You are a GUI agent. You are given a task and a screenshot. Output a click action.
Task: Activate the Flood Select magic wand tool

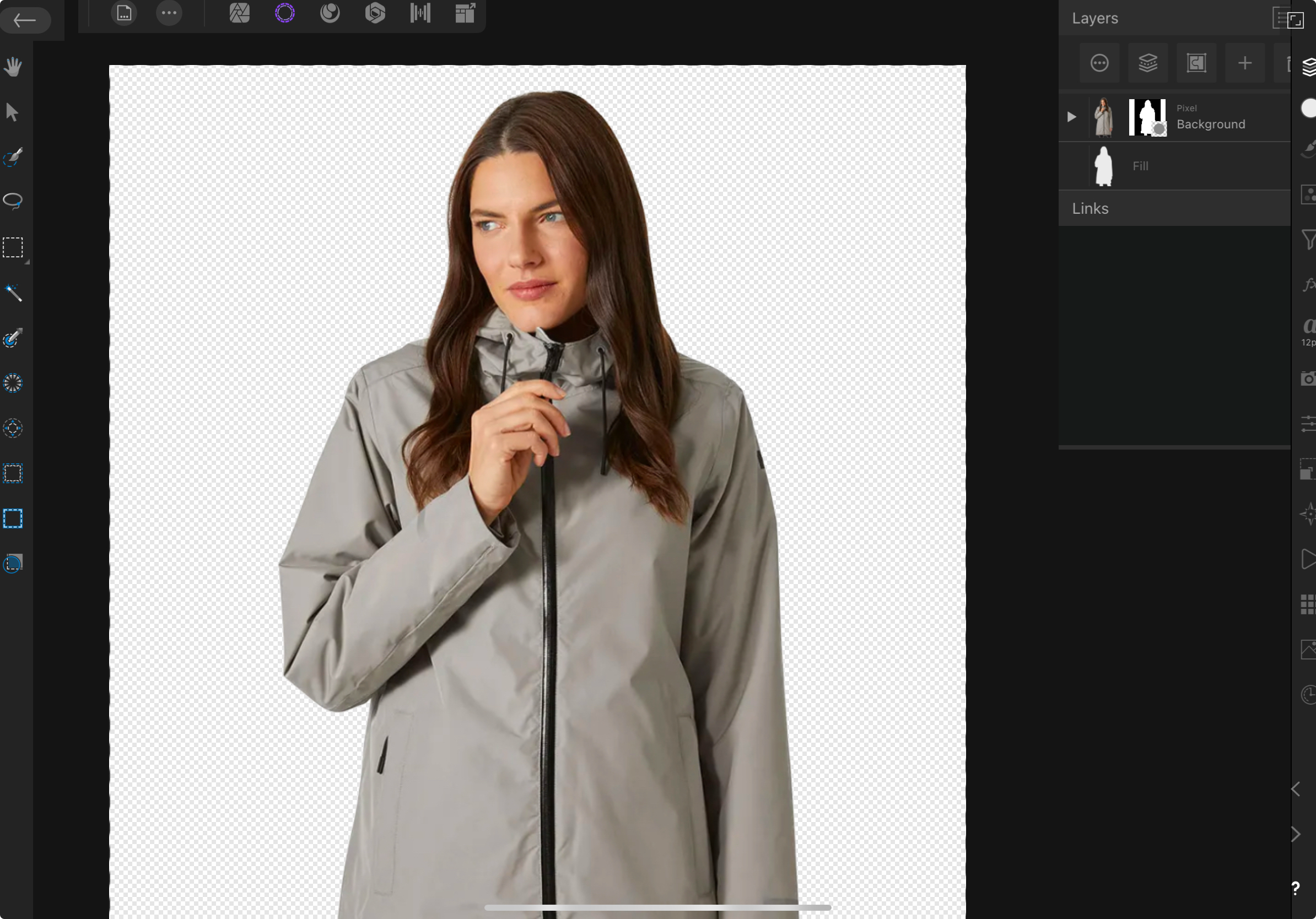[13, 293]
